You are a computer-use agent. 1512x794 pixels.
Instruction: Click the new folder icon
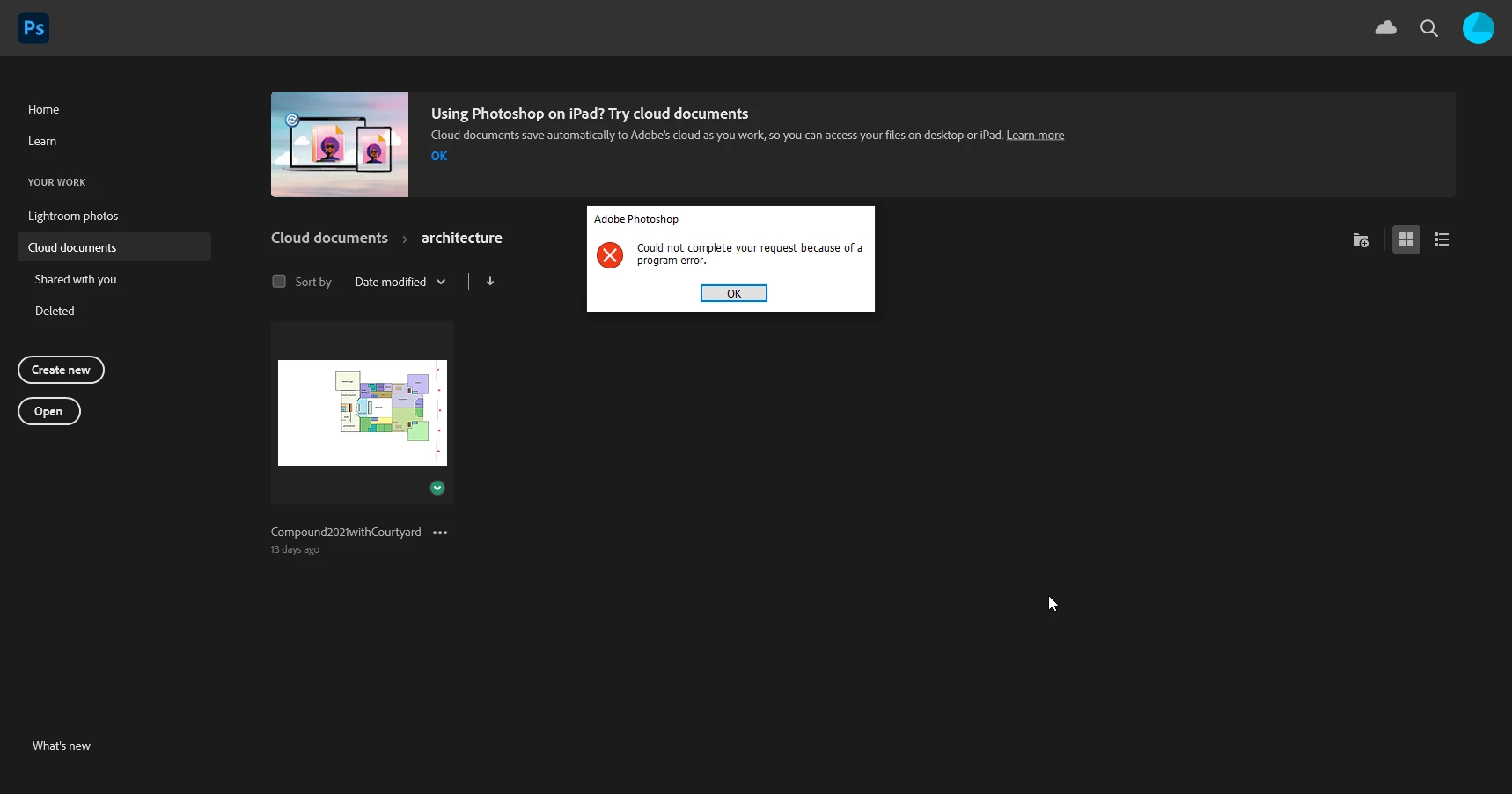coord(1361,239)
